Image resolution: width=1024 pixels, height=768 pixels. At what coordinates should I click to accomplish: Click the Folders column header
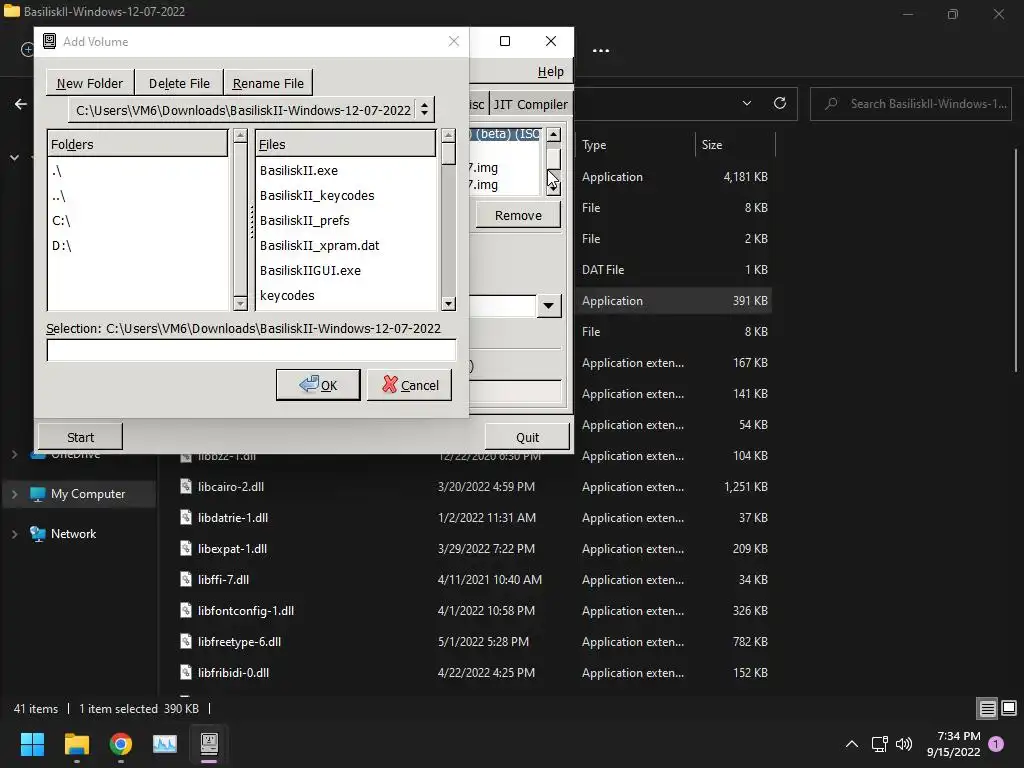(x=138, y=144)
